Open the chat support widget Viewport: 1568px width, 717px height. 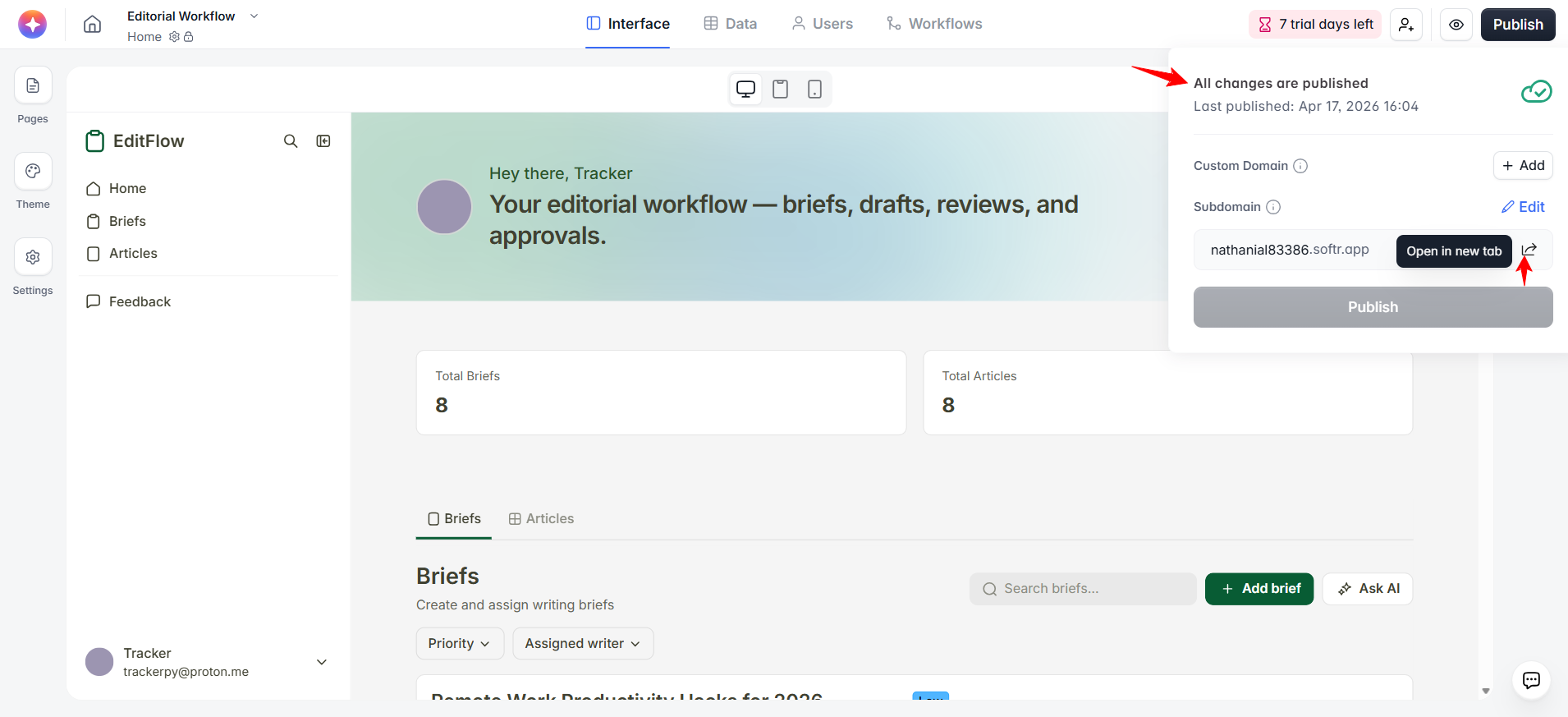point(1531,680)
